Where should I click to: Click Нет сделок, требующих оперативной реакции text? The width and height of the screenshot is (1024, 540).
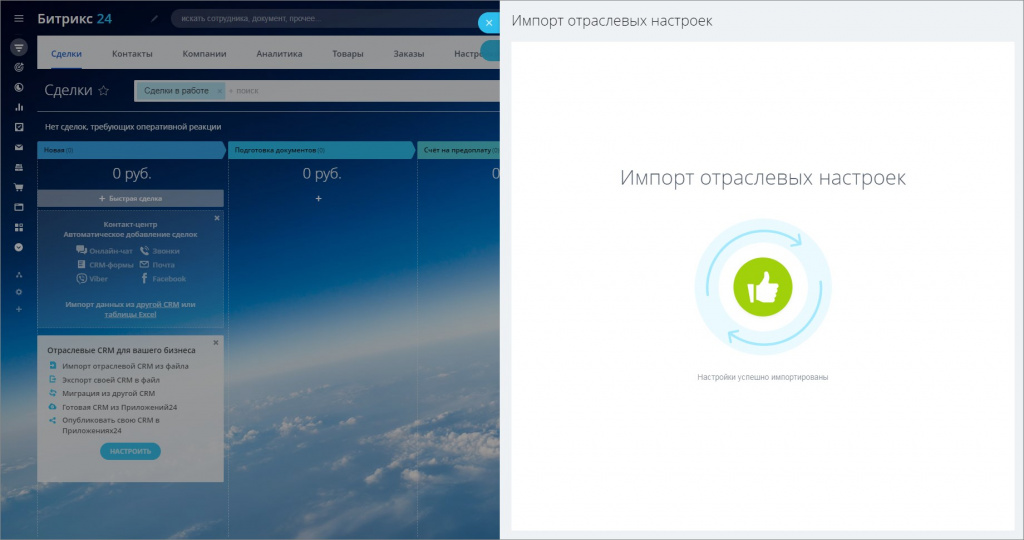tap(133, 127)
